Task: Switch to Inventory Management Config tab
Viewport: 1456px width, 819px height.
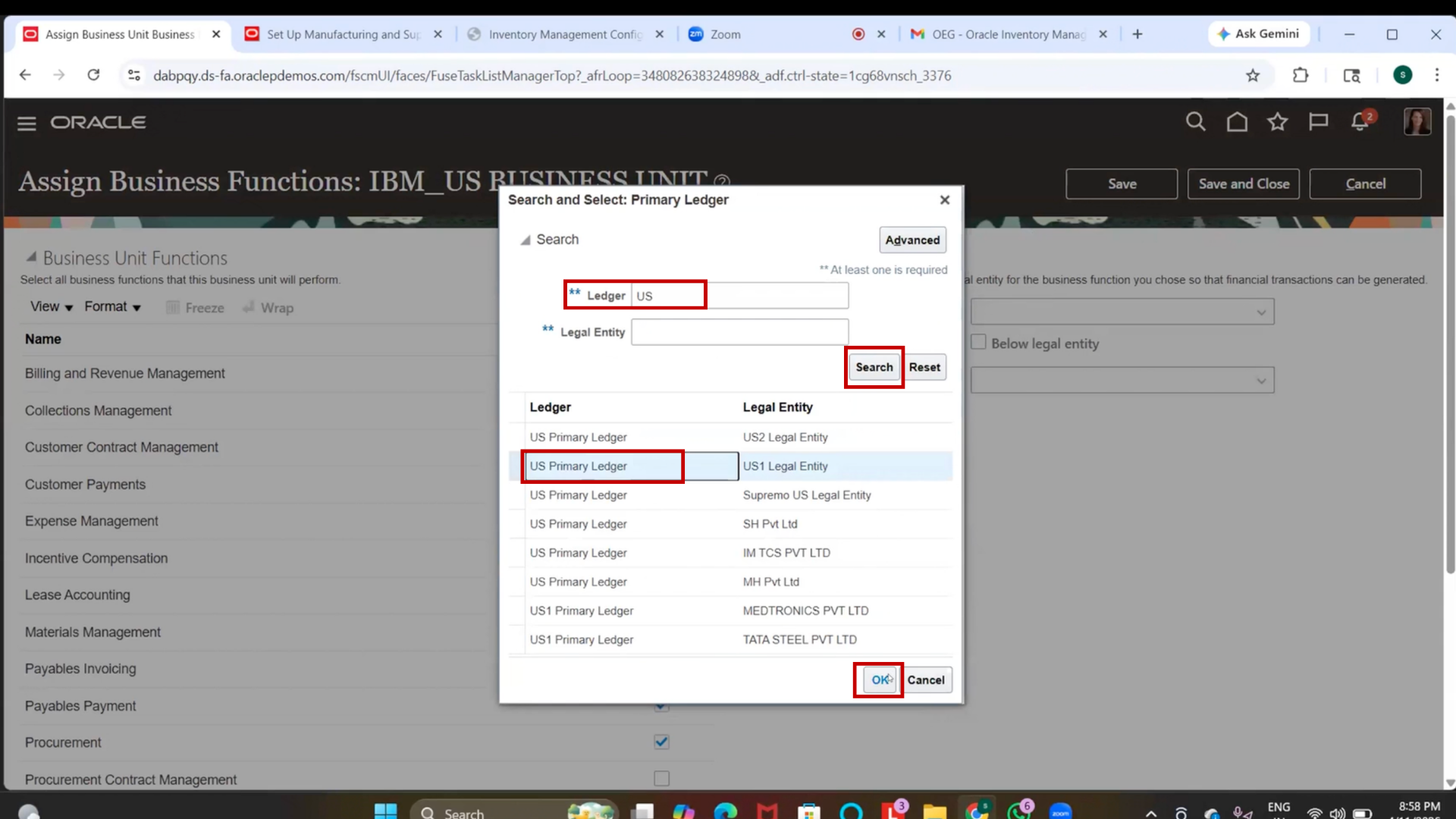Action: coord(565,34)
